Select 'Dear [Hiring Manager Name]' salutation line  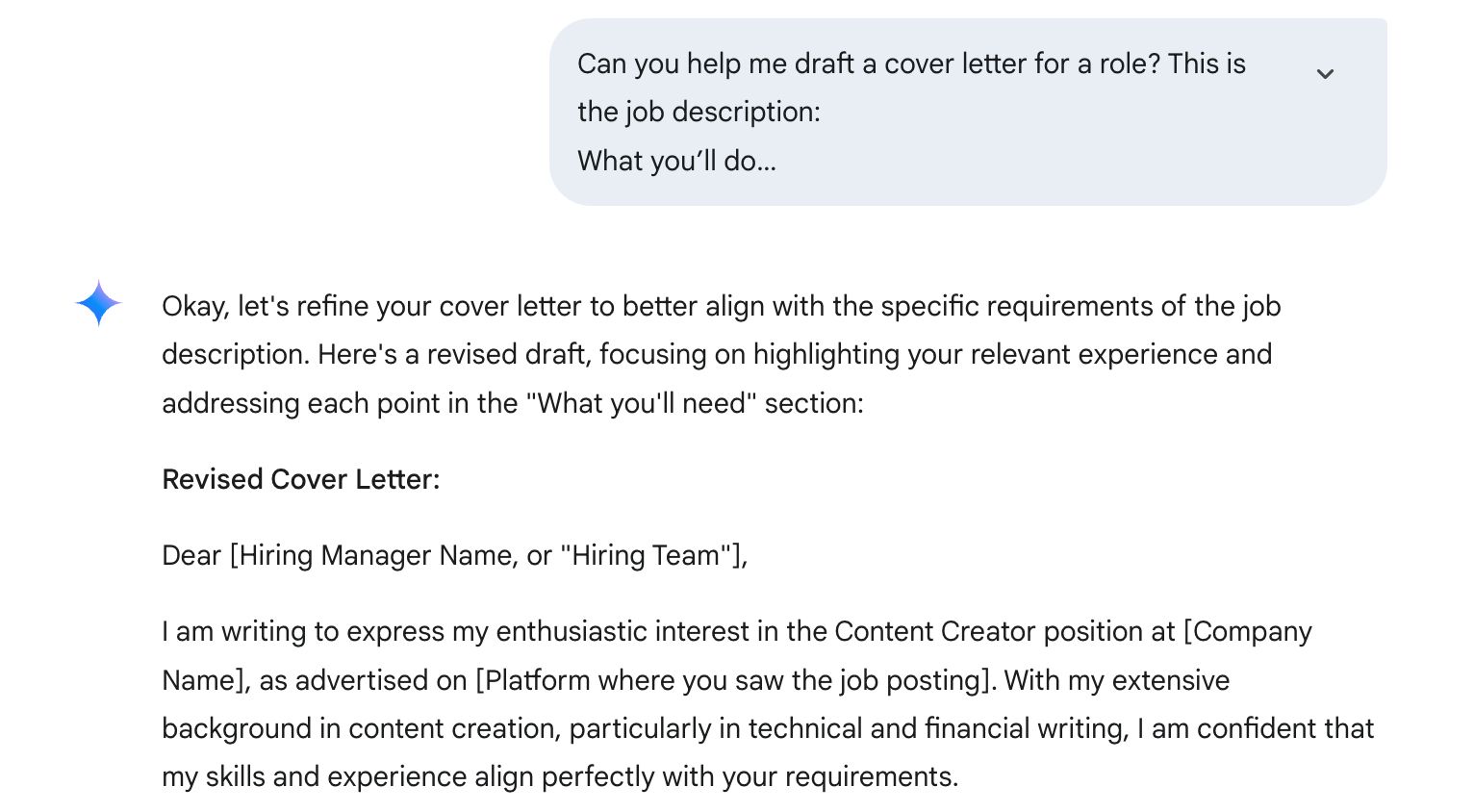[x=453, y=555]
